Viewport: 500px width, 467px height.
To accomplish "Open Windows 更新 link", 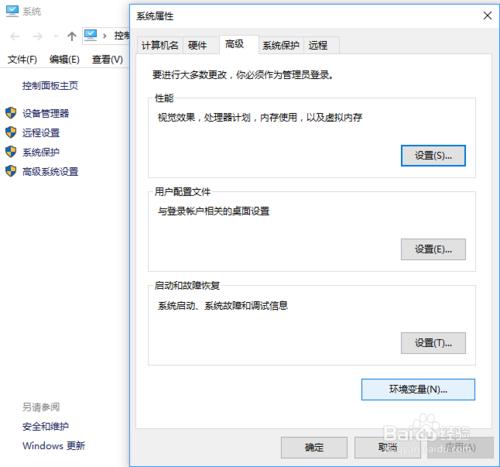I will 54,446.
